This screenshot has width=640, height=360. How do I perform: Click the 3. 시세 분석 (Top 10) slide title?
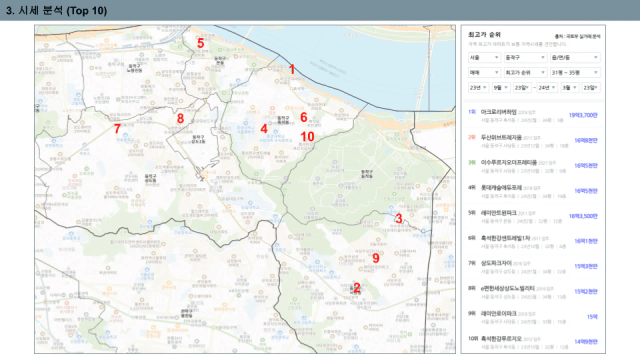[56, 10]
